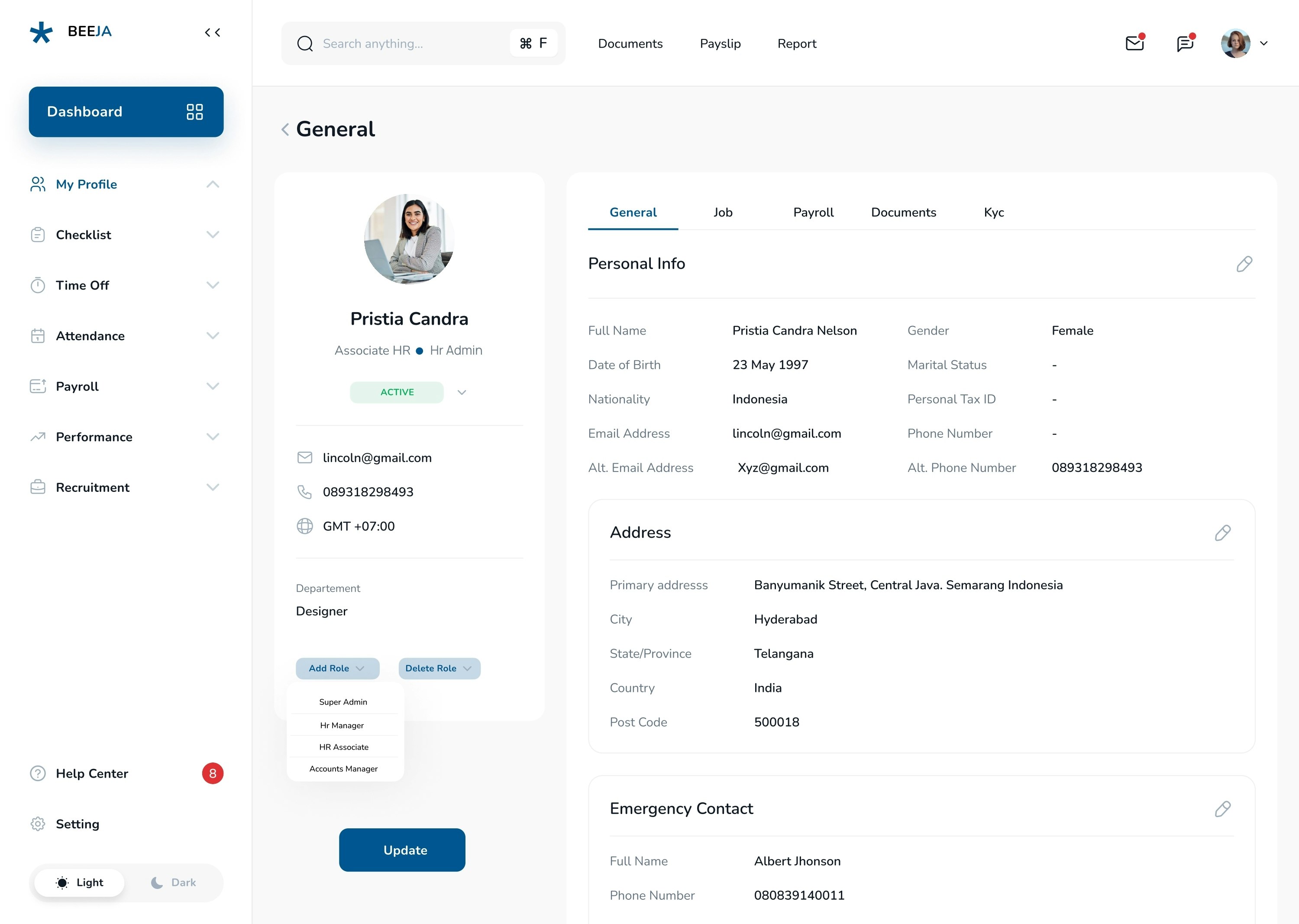Open Report in the top navigation
Image resolution: width=1299 pixels, height=924 pixels.
click(x=797, y=44)
